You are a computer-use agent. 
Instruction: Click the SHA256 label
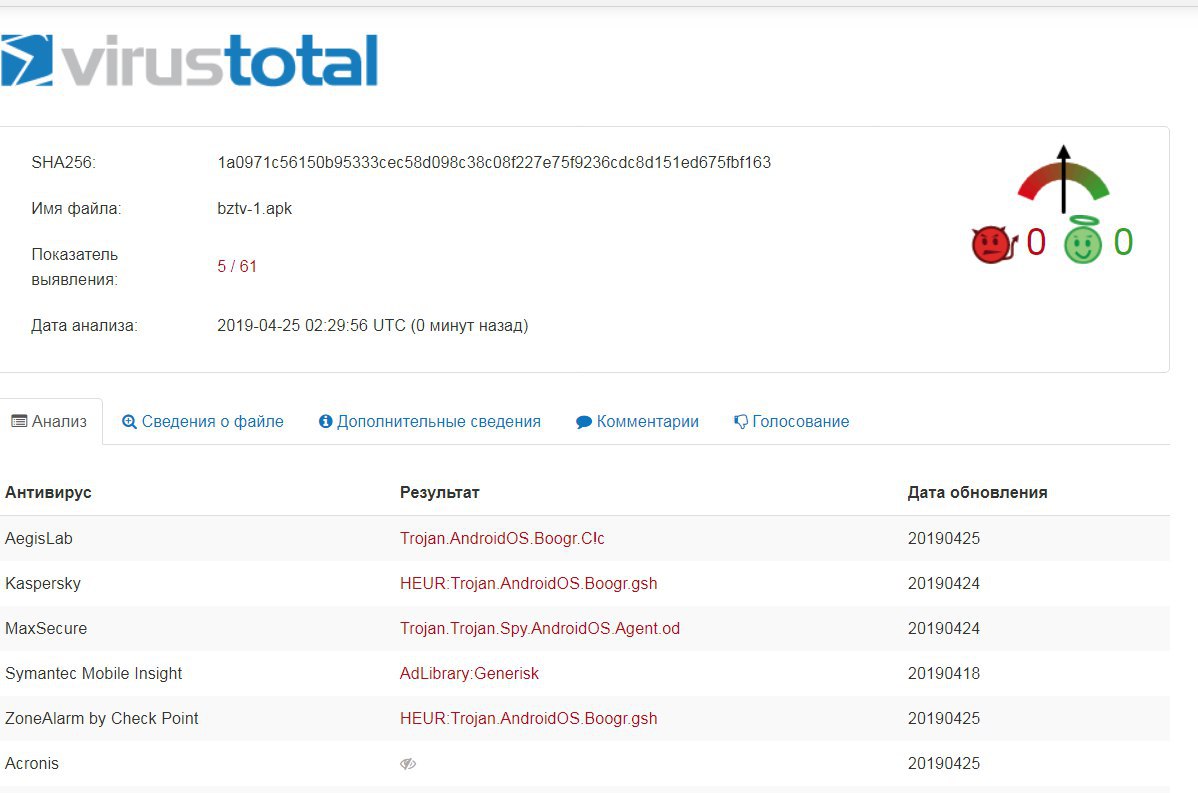click(63, 162)
